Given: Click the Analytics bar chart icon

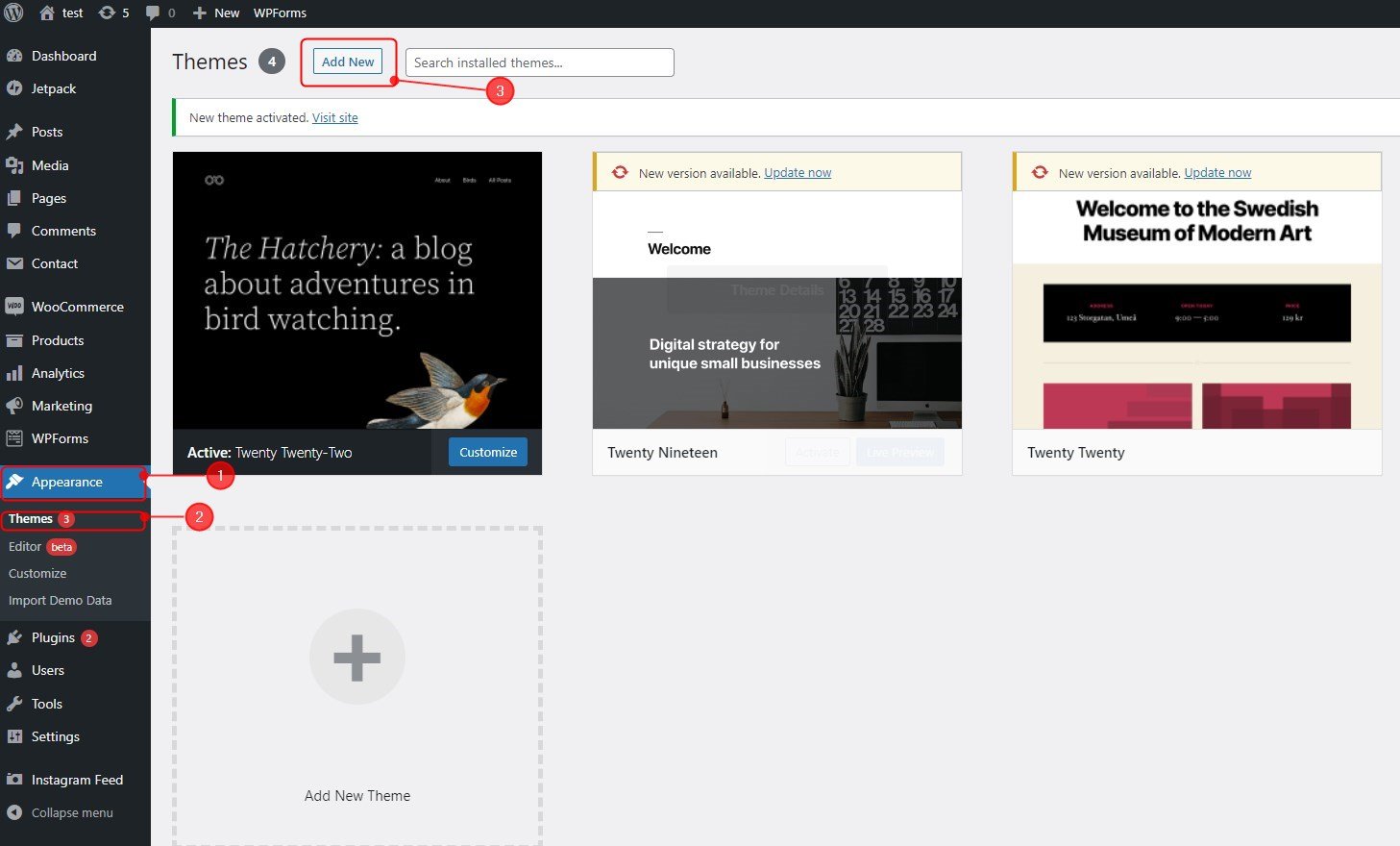Looking at the screenshot, I should [14, 373].
